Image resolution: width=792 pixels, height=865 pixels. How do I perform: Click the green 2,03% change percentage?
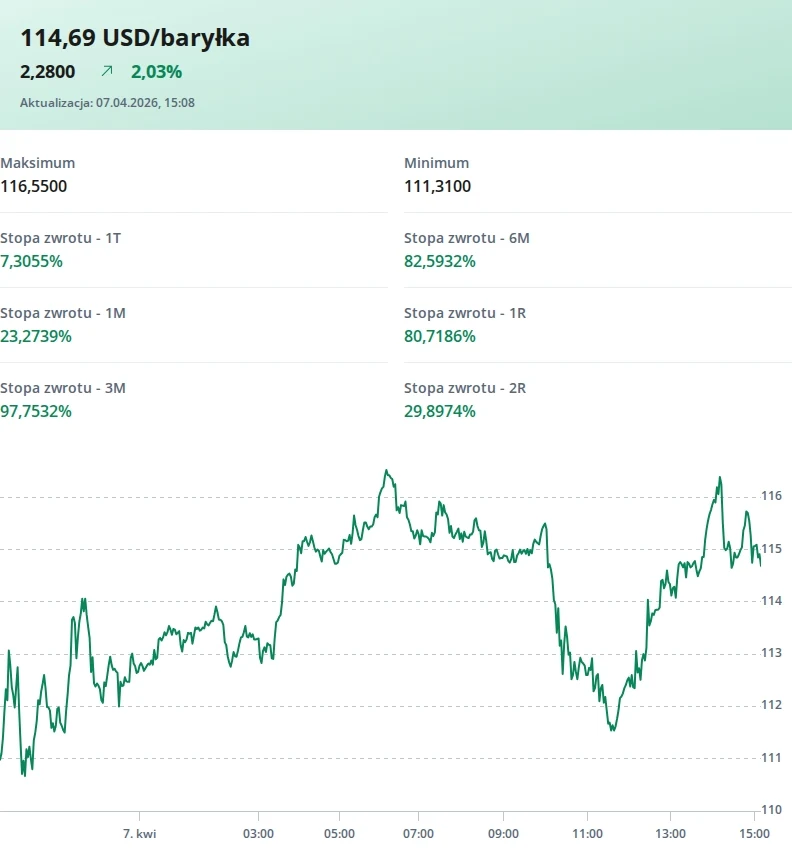[x=156, y=72]
